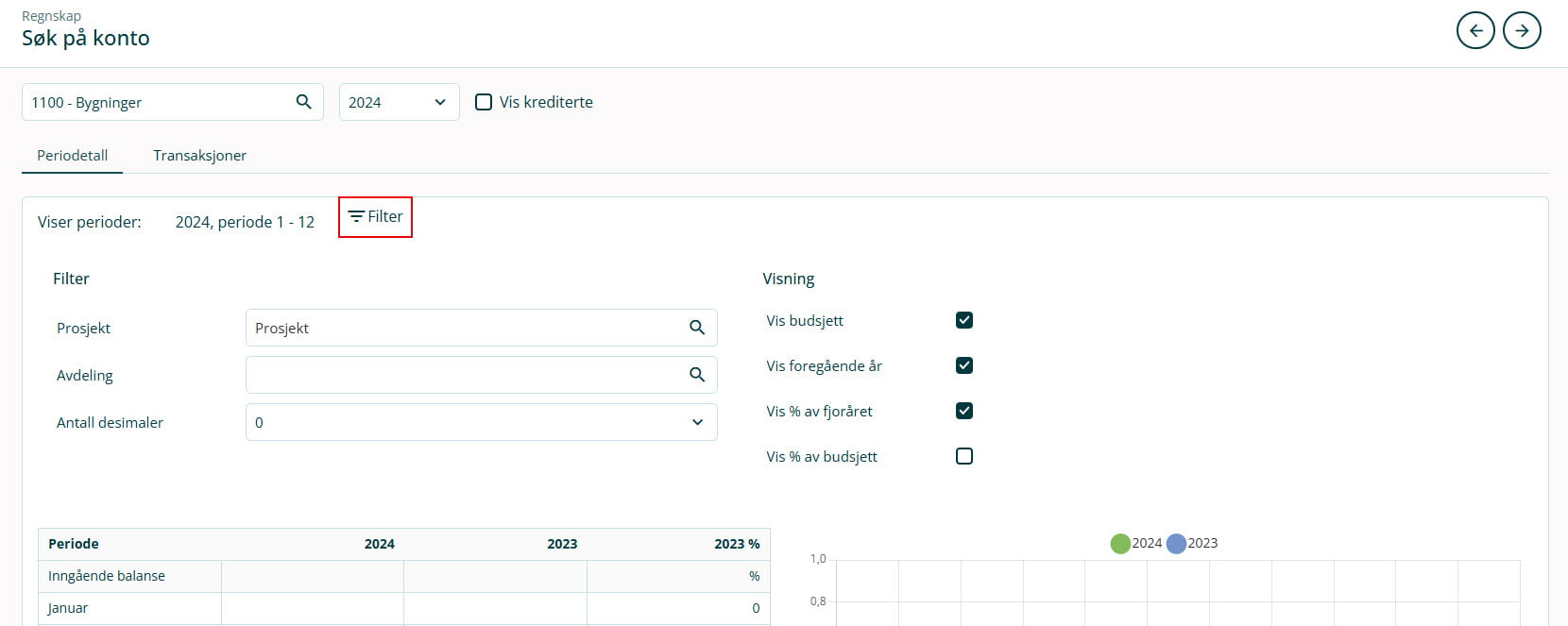Uncheck Vis budsjett checkbox

coord(963,320)
